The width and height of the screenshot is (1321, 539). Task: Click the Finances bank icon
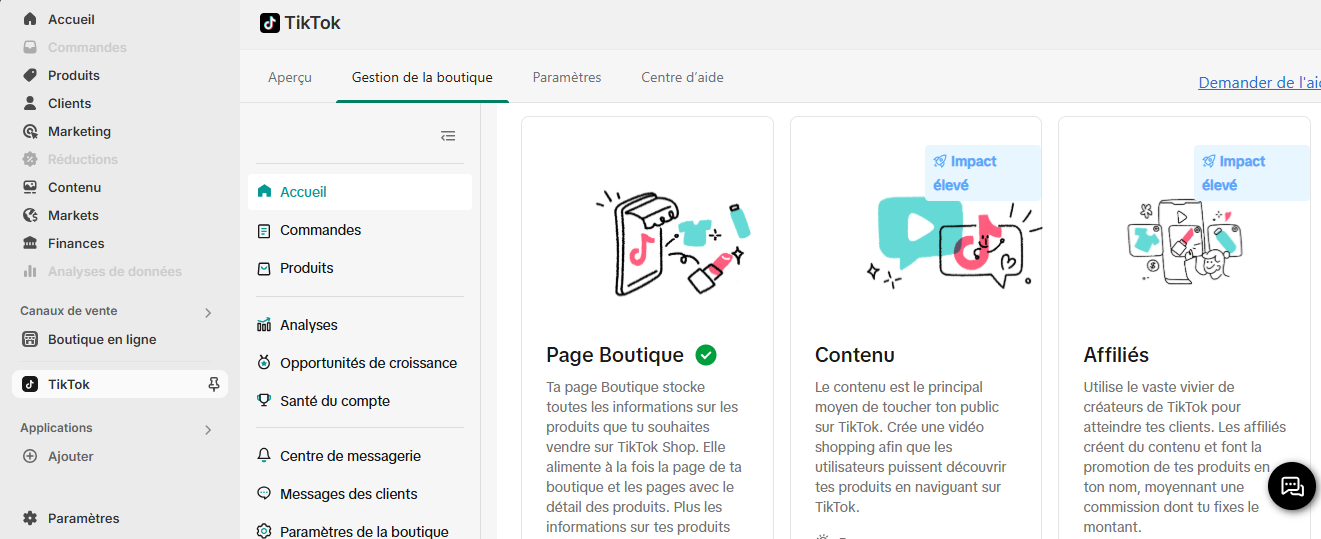point(30,243)
